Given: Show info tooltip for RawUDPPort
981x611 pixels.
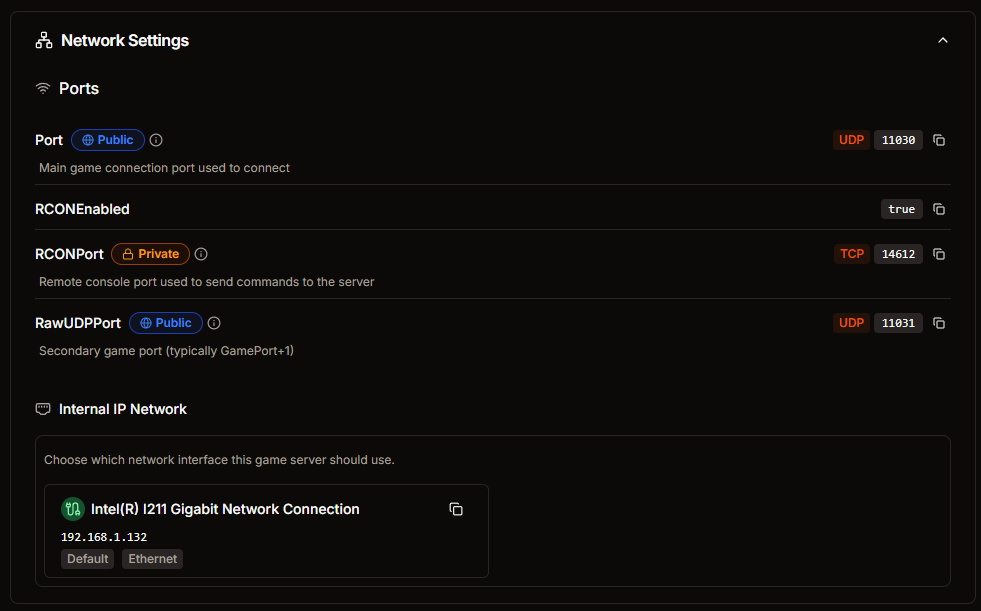Looking at the screenshot, I should [x=214, y=323].
